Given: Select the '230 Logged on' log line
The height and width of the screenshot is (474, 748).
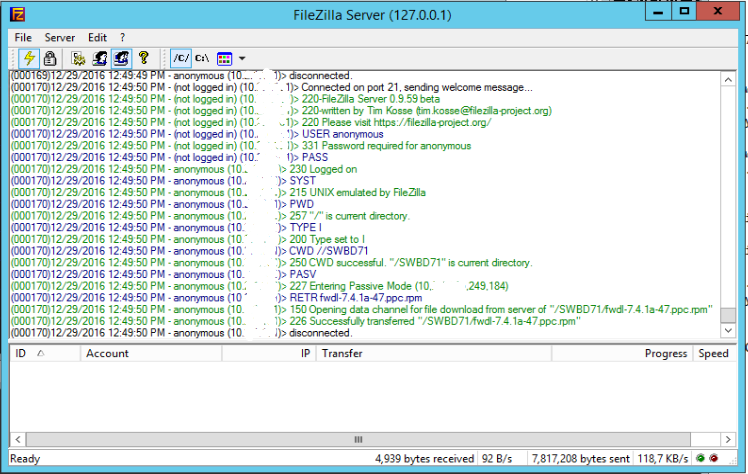Looking at the screenshot, I should click(x=184, y=169).
